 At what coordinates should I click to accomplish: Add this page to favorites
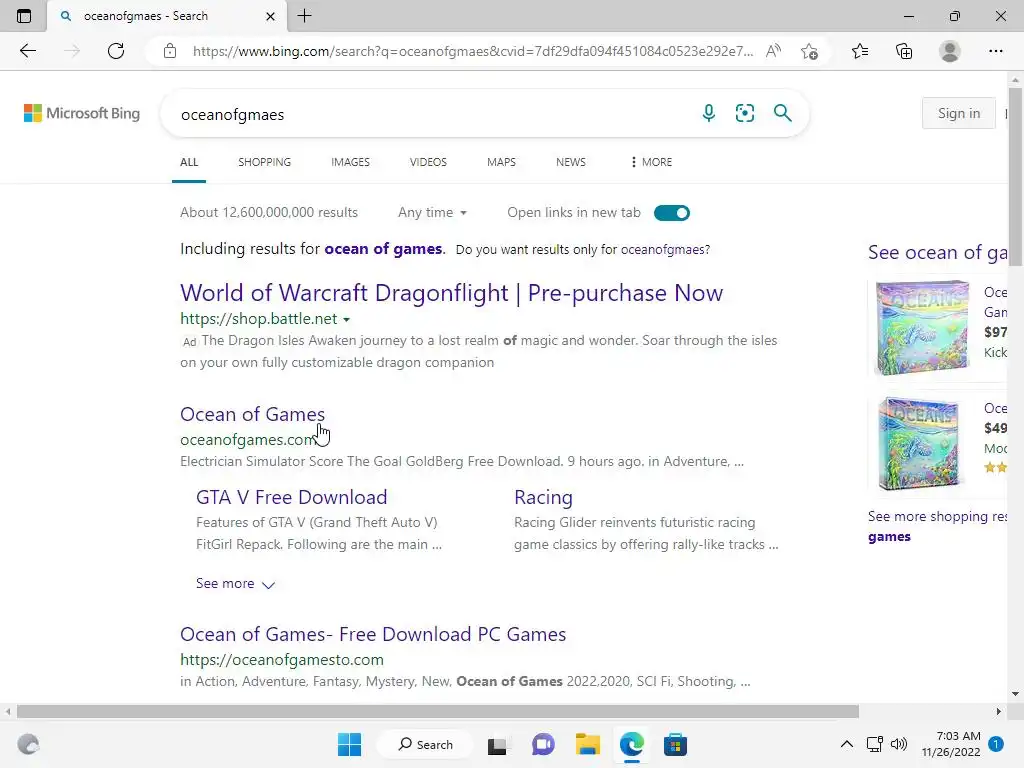pyautogui.click(x=809, y=51)
